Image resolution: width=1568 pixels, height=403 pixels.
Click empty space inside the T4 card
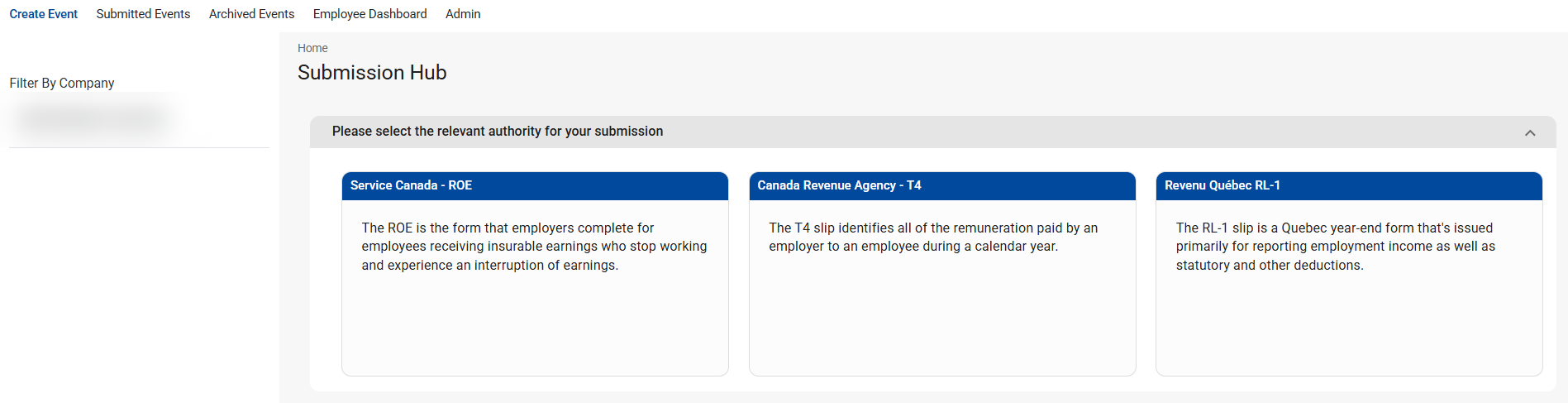[x=941, y=323]
